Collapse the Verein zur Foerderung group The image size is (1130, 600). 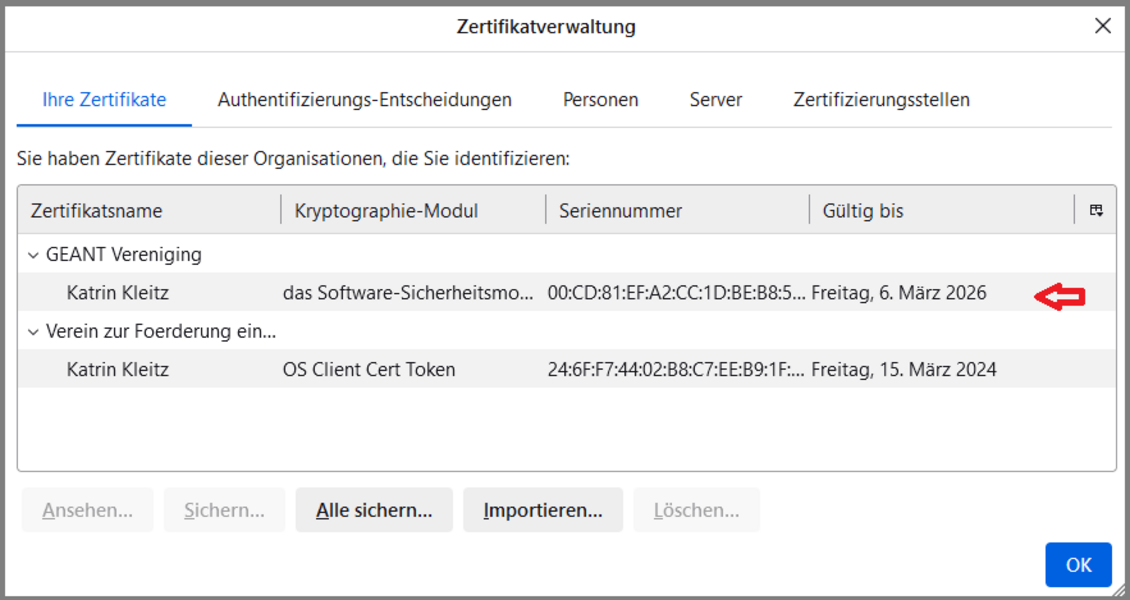[34, 331]
